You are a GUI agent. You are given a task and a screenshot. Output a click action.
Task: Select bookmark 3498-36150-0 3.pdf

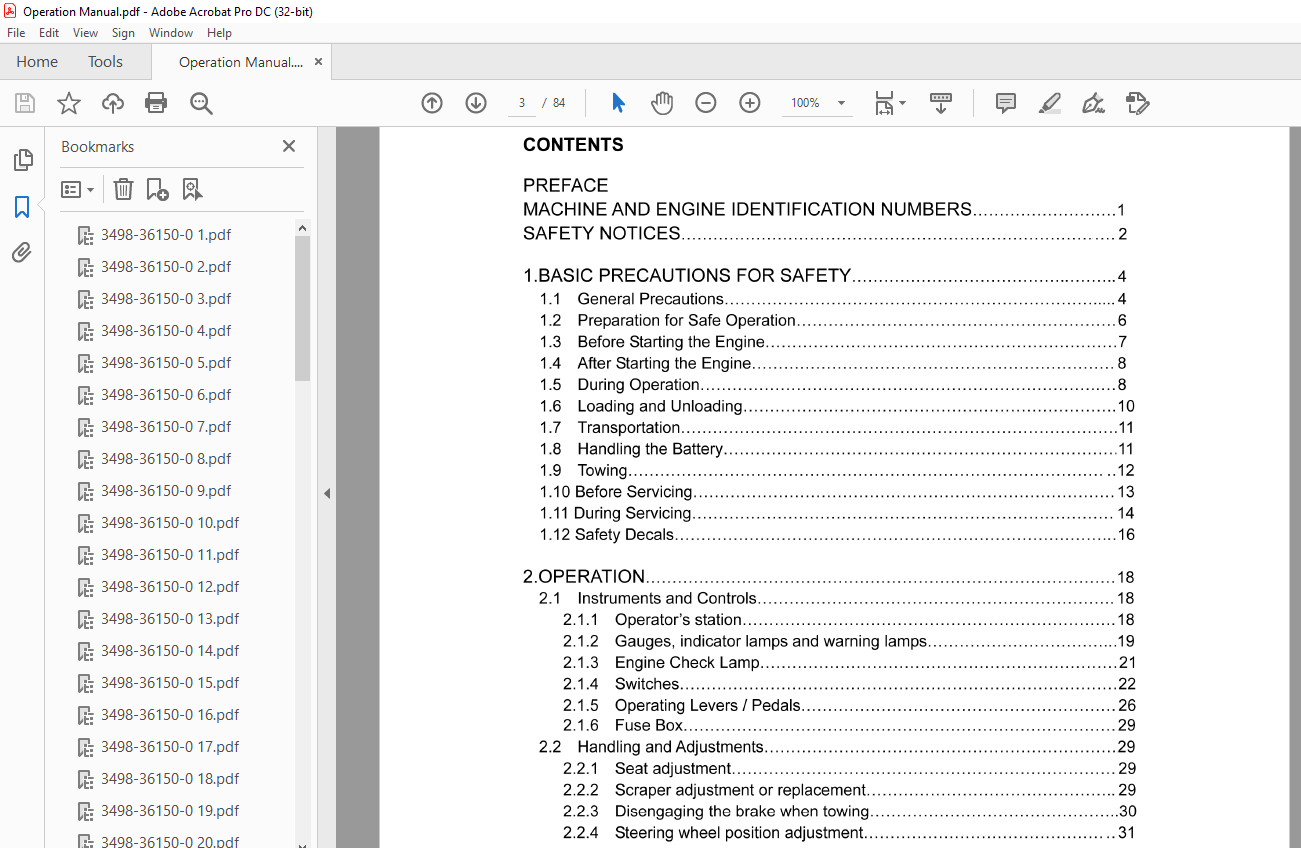pyautogui.click(x=166, y=299)
